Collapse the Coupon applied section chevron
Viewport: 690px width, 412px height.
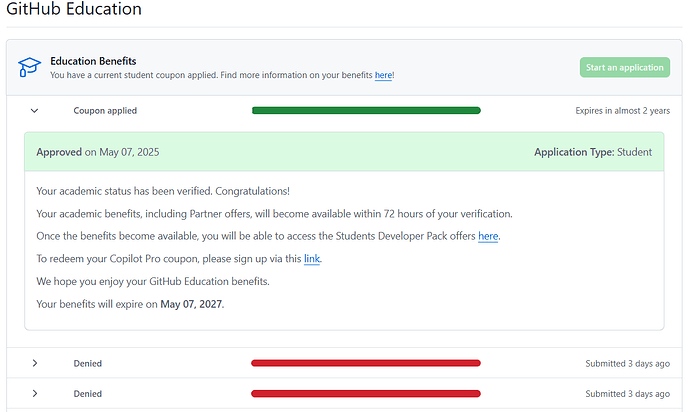click(34, 110)
